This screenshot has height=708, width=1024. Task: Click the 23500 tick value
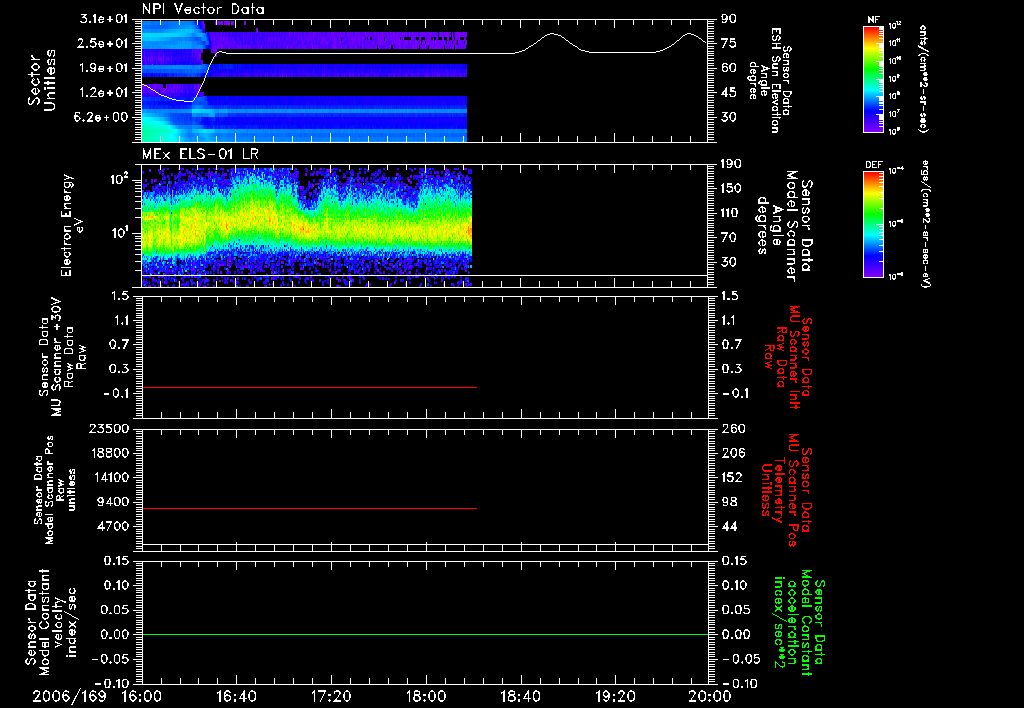coord(108,428)
